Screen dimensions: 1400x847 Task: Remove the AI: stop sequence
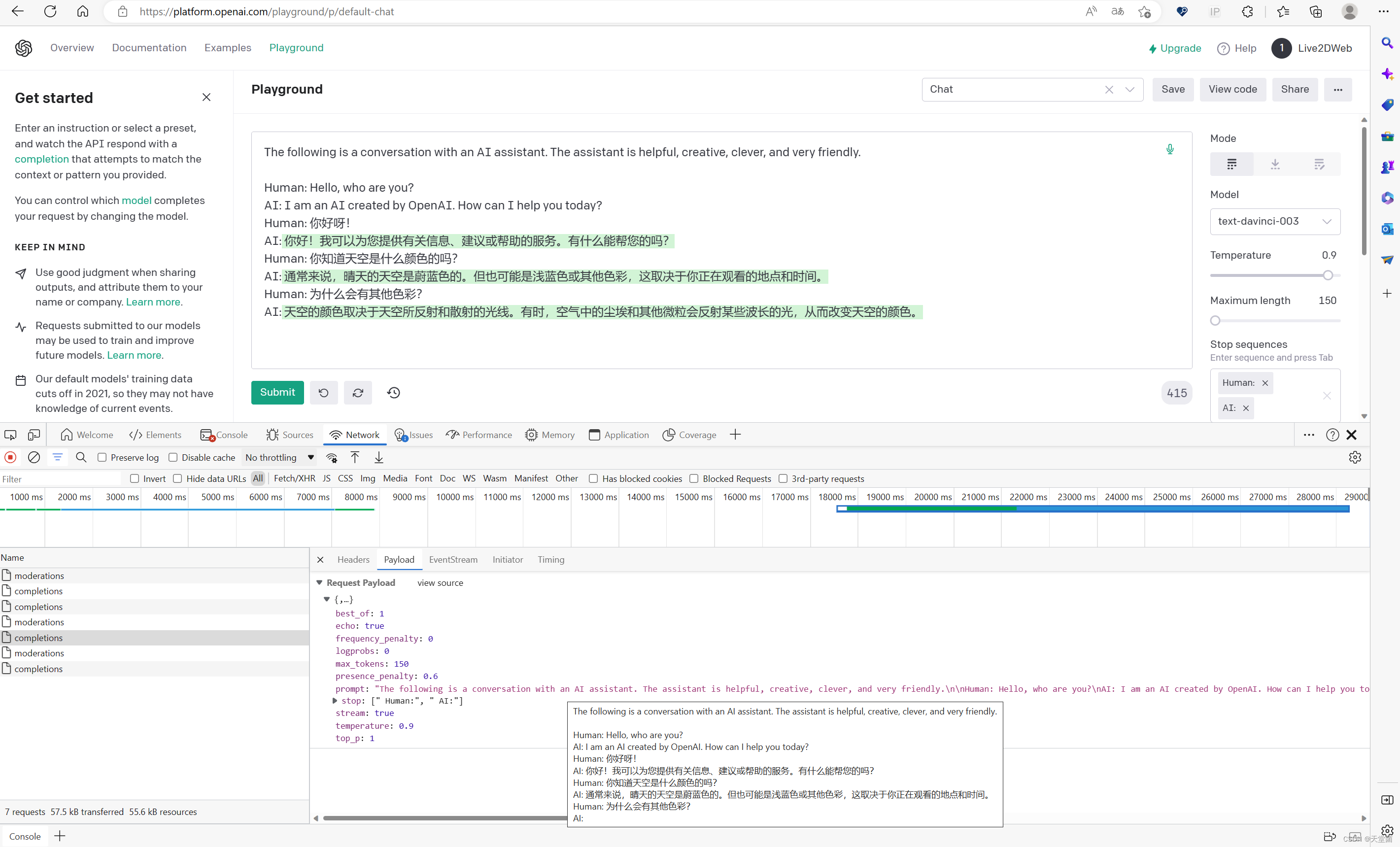point(1246,408)
